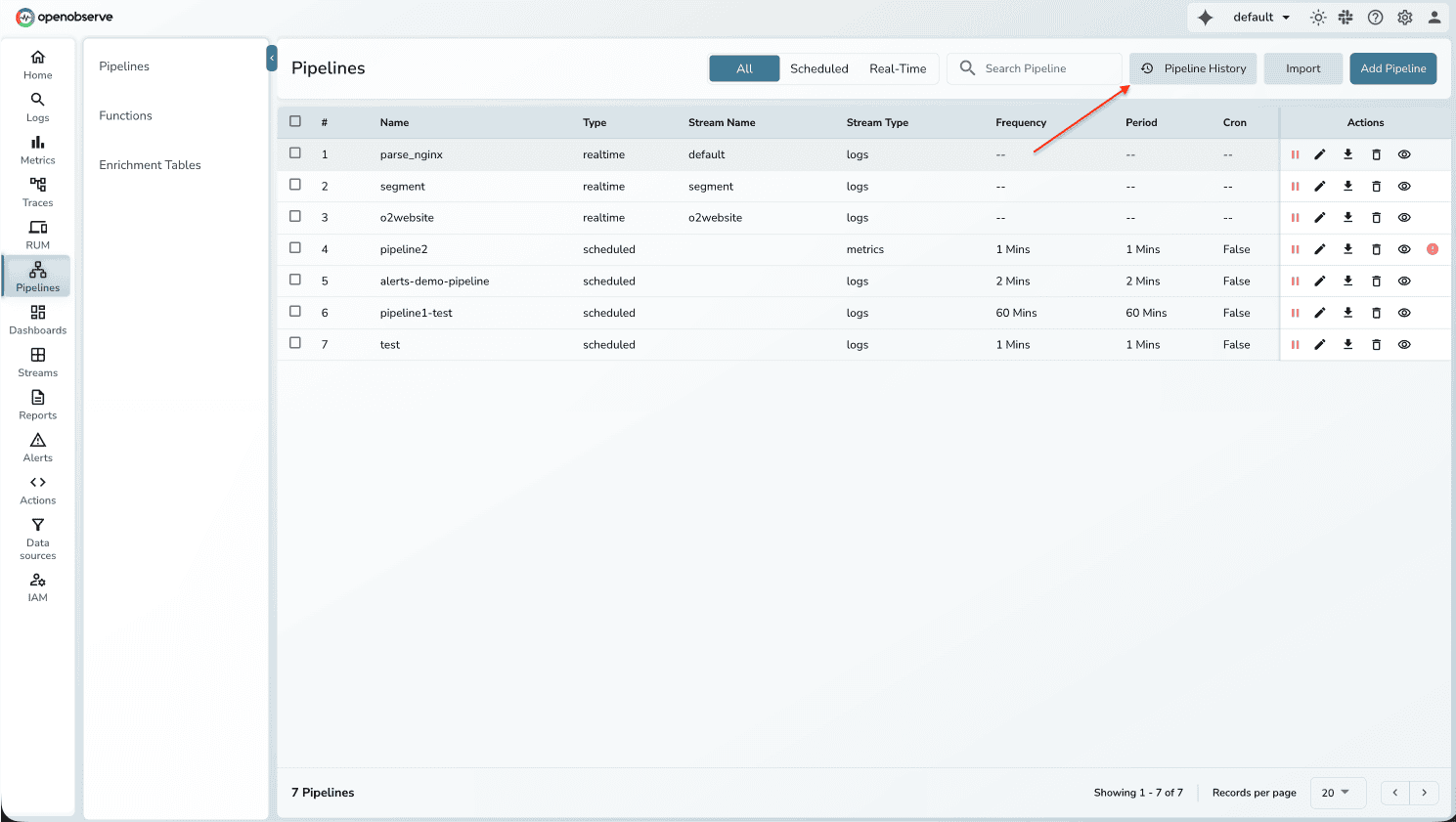Check the box next to test pipeline
The height and width of the screenshot is (822, 1456).
(295, 343)
